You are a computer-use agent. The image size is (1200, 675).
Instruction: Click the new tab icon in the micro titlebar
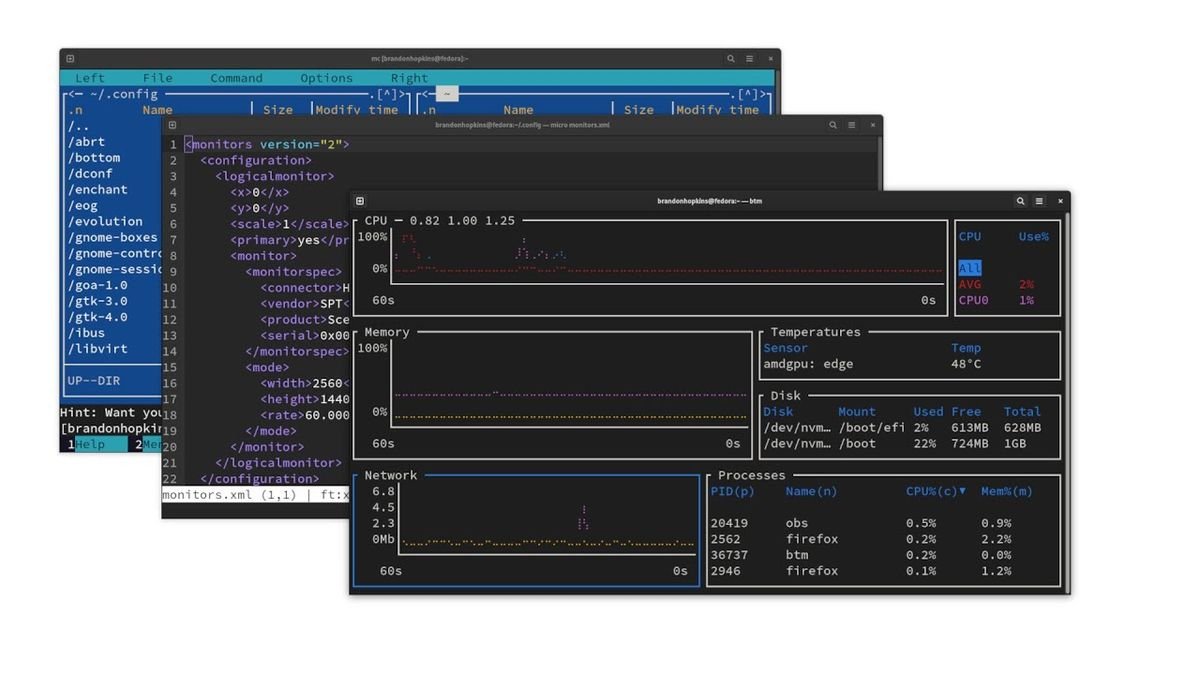point(172,125)
